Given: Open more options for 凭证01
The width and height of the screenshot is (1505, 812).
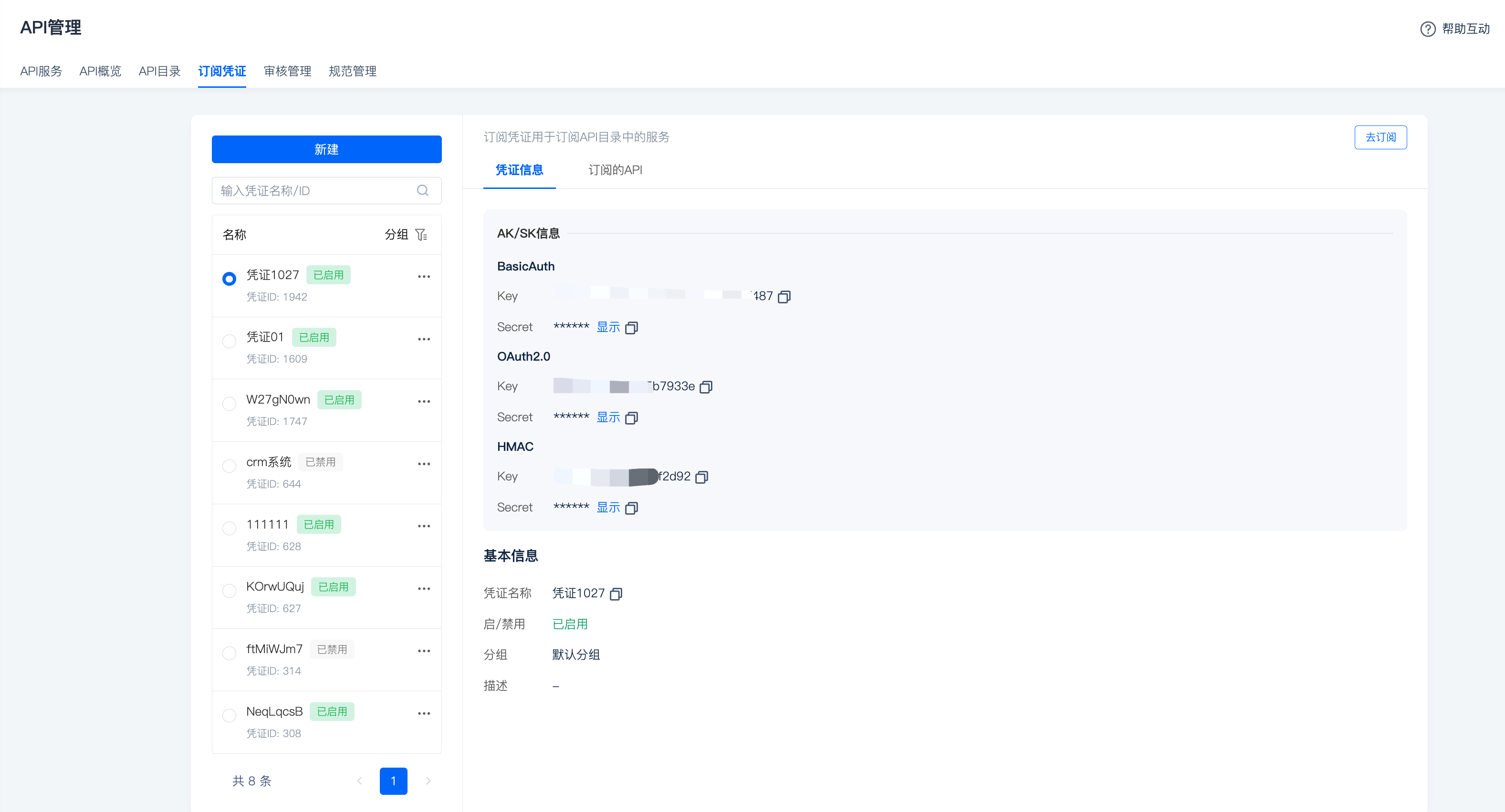Looking at the screenshot, I should point(424,339).
